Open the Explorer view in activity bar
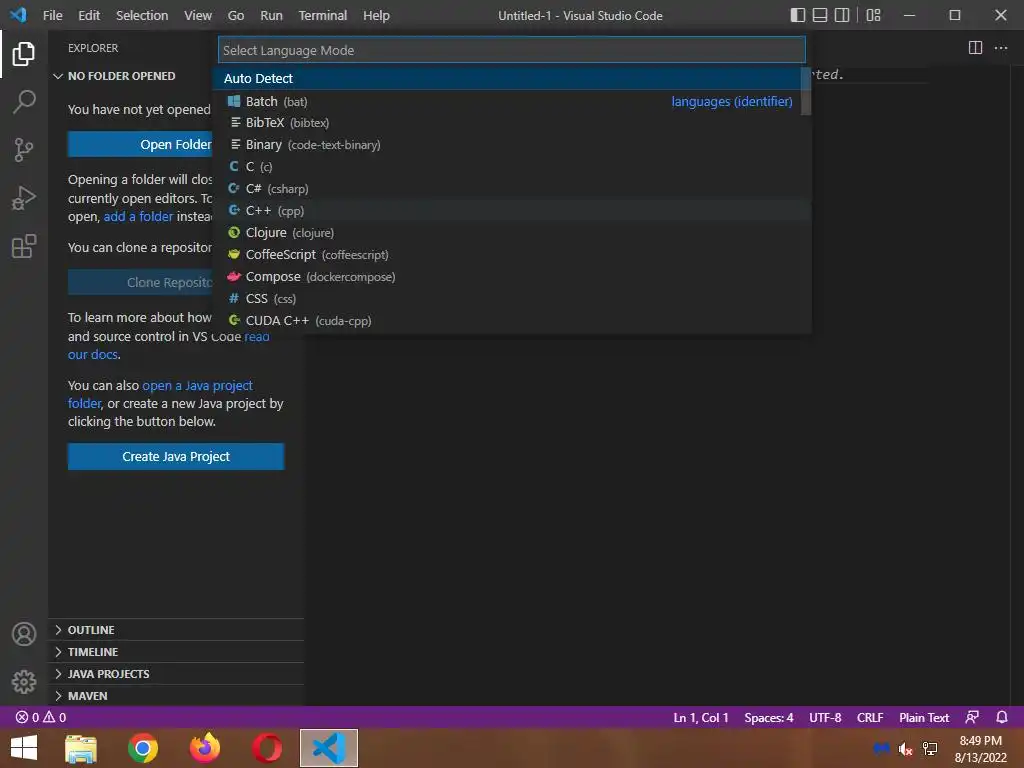Image resolution: width=1024 pixels, height=768 pixels. 24,54
